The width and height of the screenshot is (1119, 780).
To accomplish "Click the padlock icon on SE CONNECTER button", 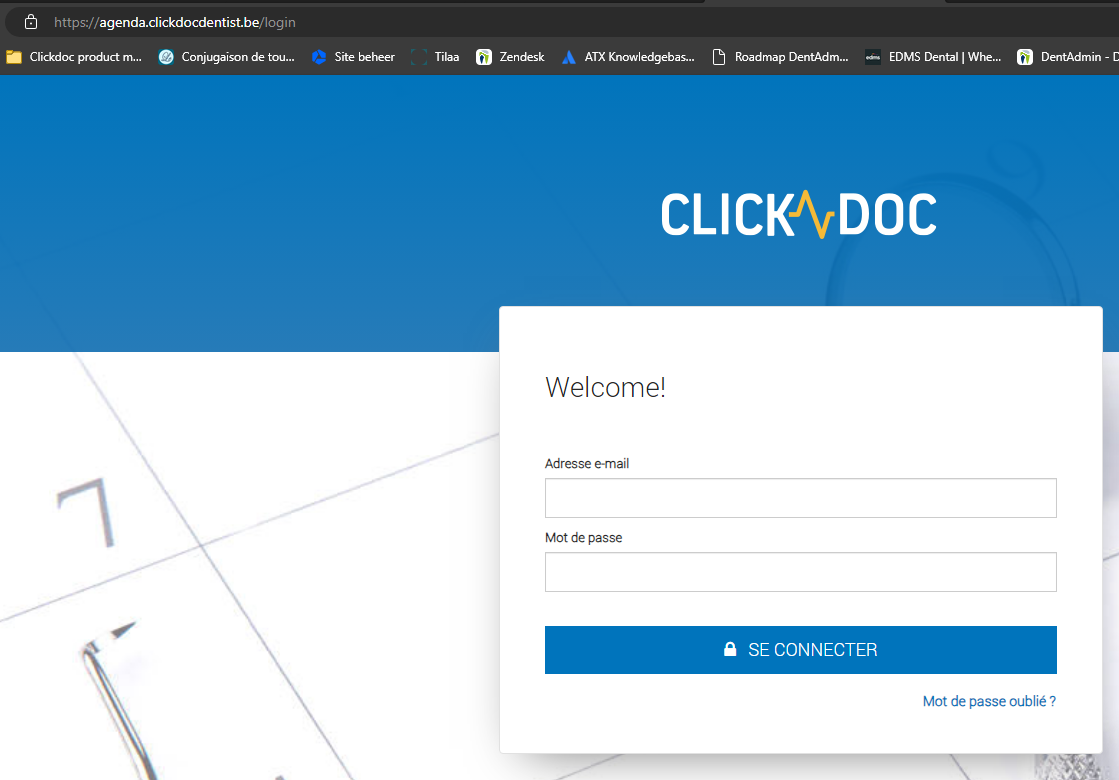I will pyautogui.click(x=730, y=649).
